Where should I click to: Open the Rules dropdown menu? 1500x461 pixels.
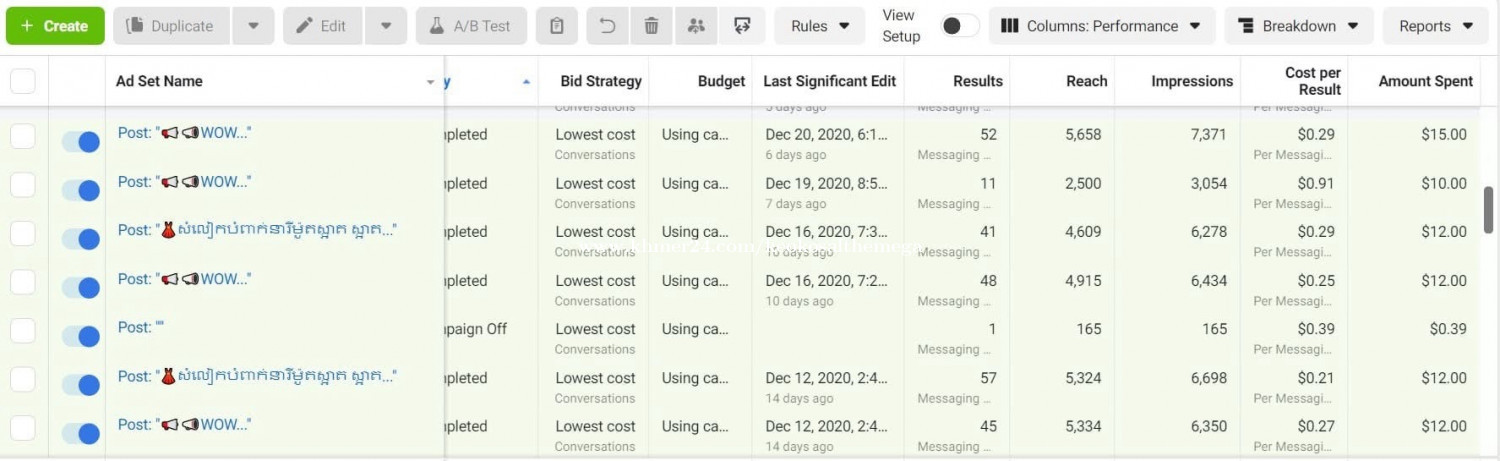click(820, 26)
